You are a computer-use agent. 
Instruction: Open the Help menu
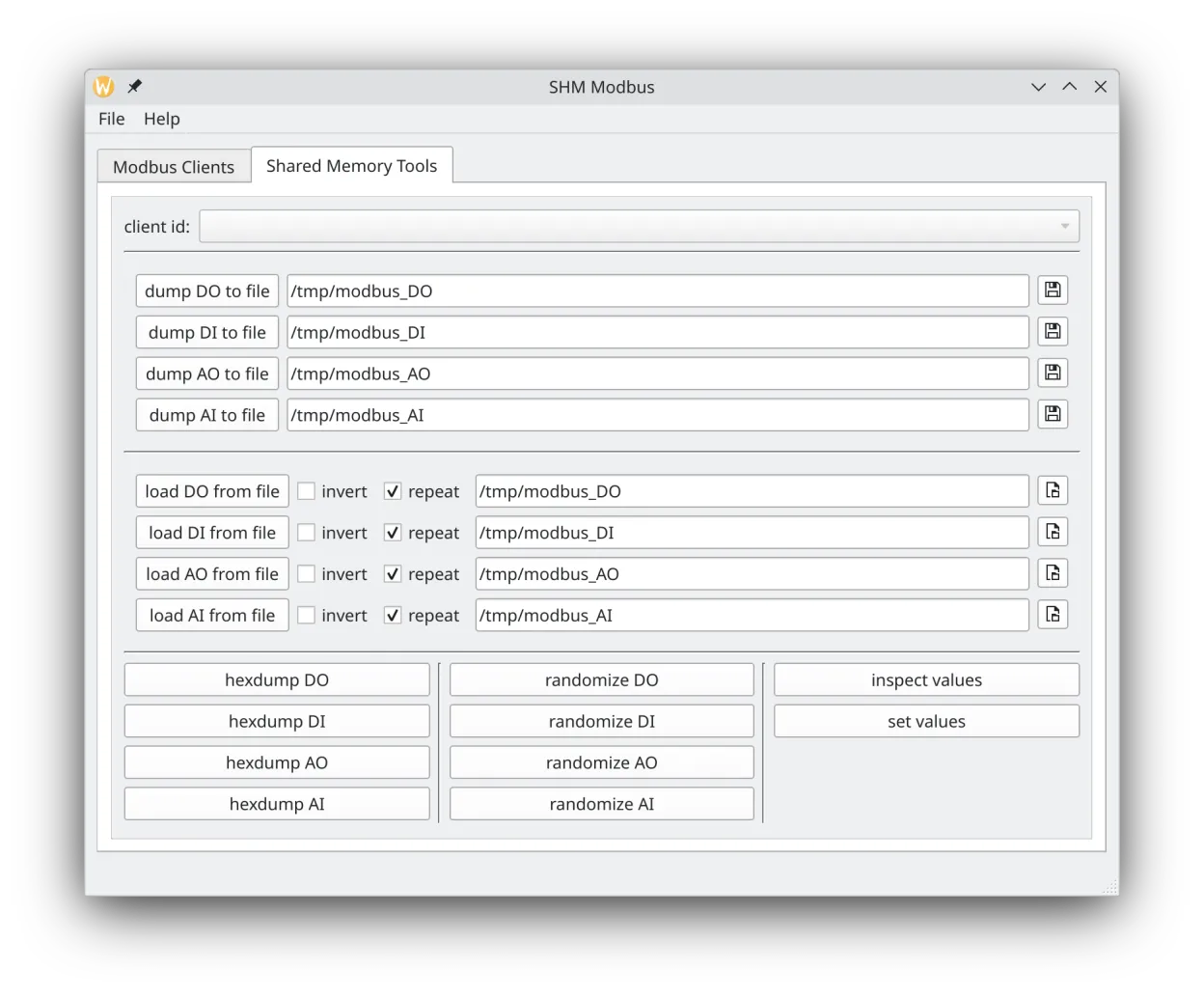162,119
